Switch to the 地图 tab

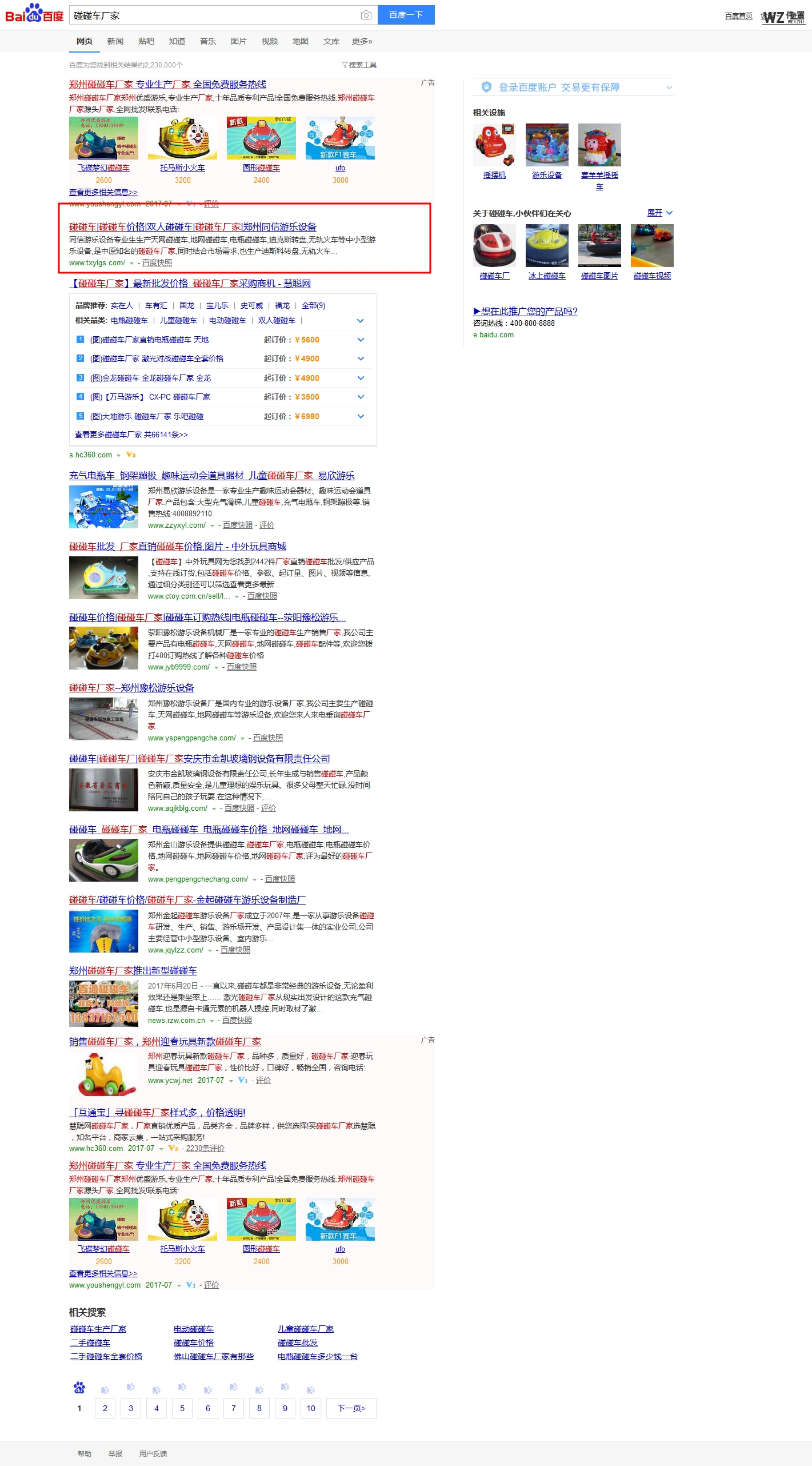pyautogui.click(x=301, y=41)
